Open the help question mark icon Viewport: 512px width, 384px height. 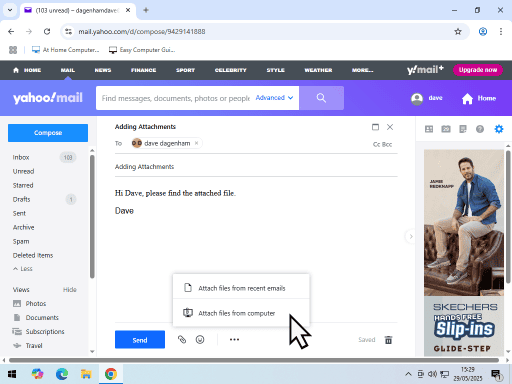tap(480, 129)
